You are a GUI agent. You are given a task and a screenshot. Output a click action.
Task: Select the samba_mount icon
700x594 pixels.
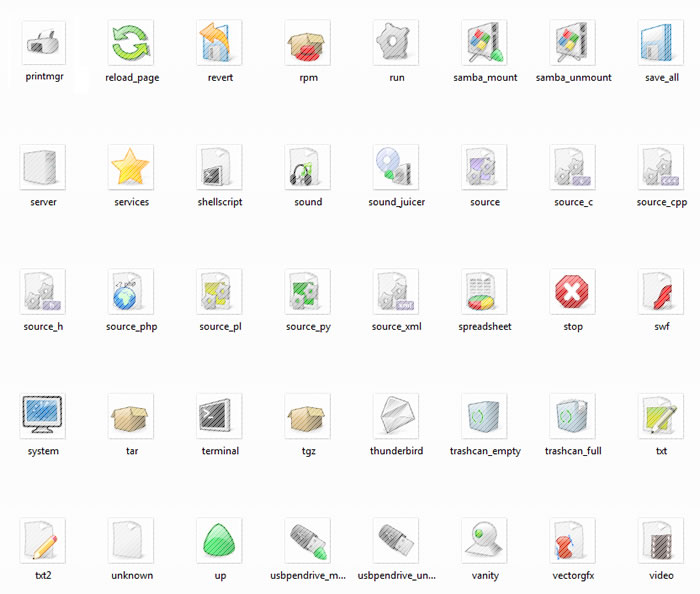coord(484,43)
